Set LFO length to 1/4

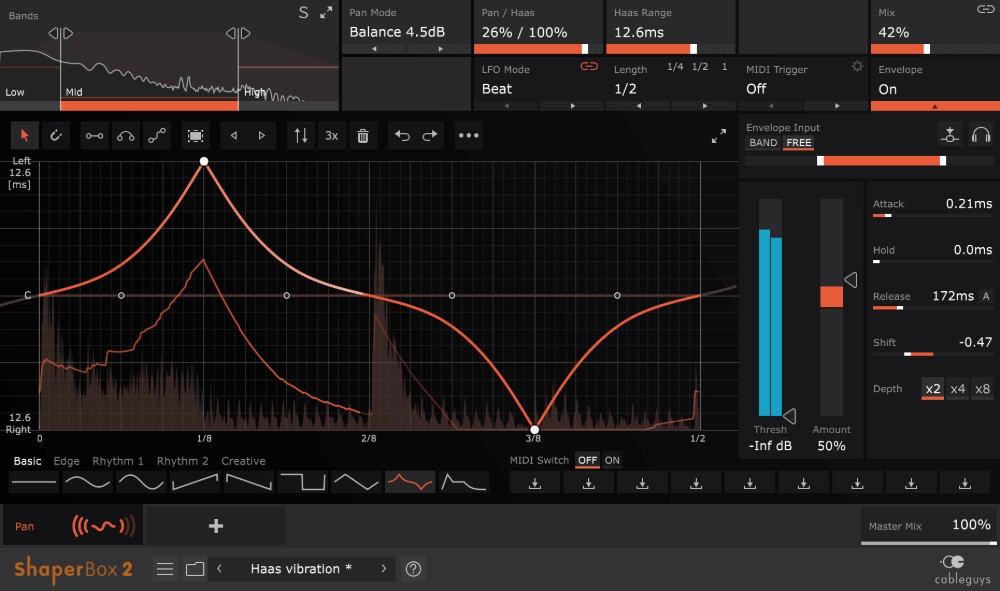[675, 67]
